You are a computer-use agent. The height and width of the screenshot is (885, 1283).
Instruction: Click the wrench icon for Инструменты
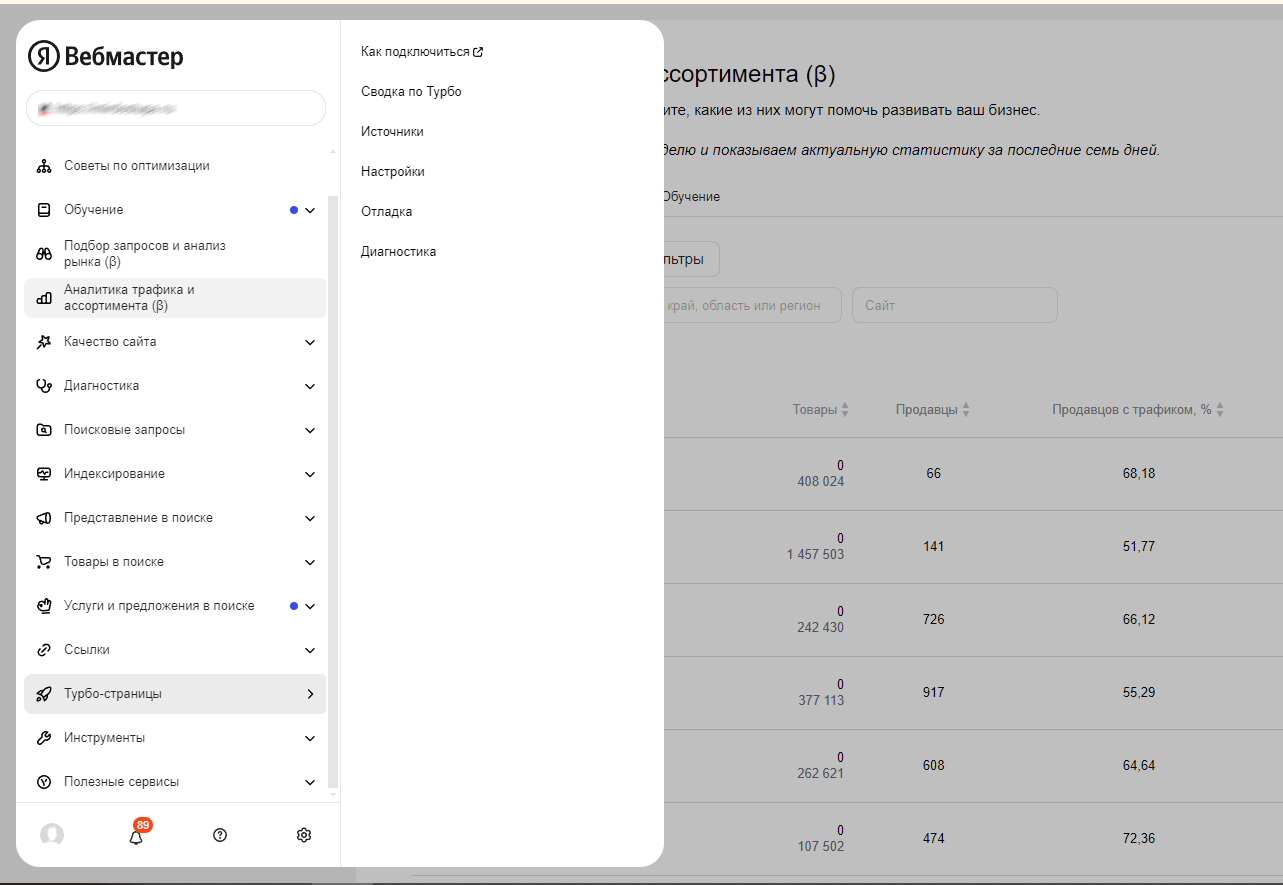(44, 738)
